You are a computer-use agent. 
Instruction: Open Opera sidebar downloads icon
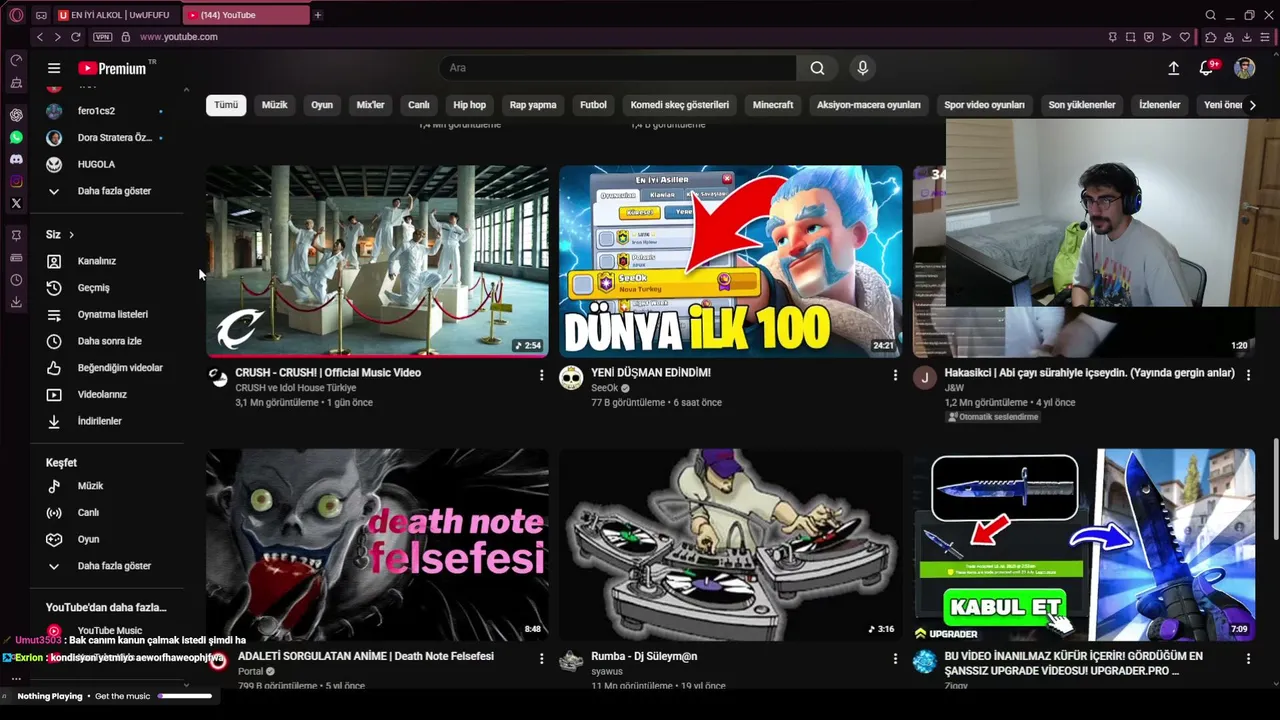(x=16, y=302)
